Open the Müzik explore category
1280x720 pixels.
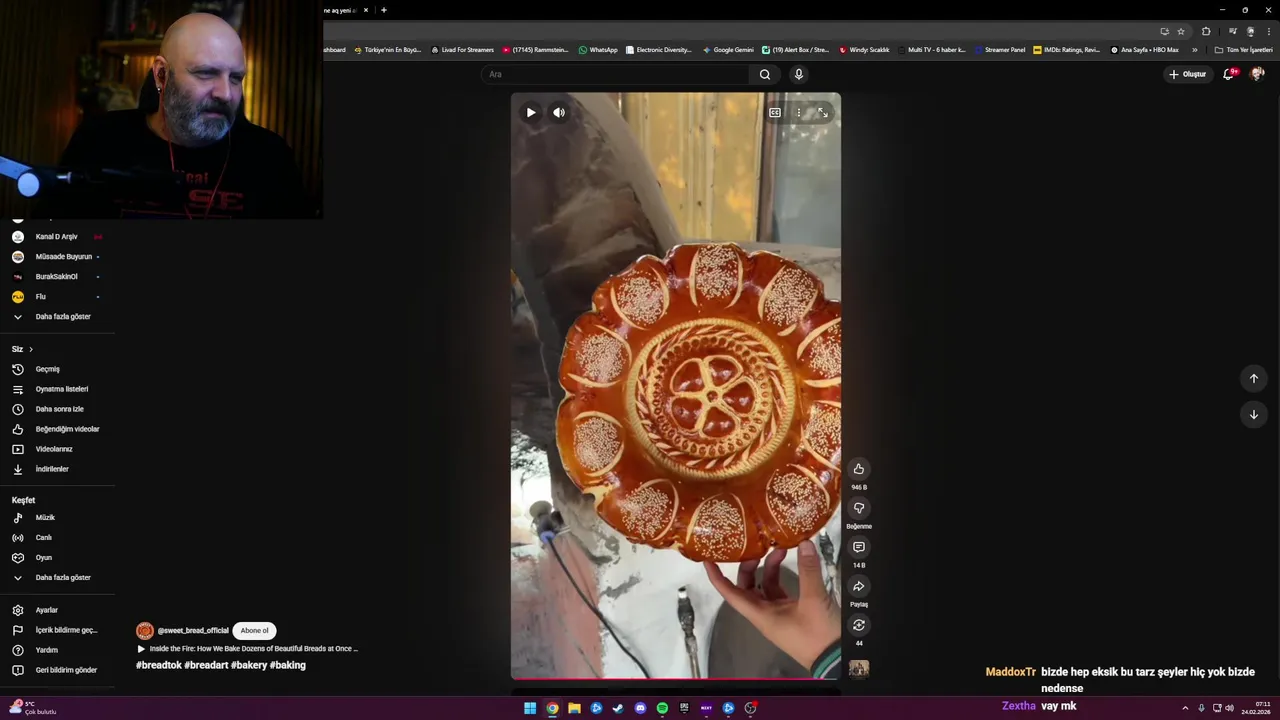[58, 518]
